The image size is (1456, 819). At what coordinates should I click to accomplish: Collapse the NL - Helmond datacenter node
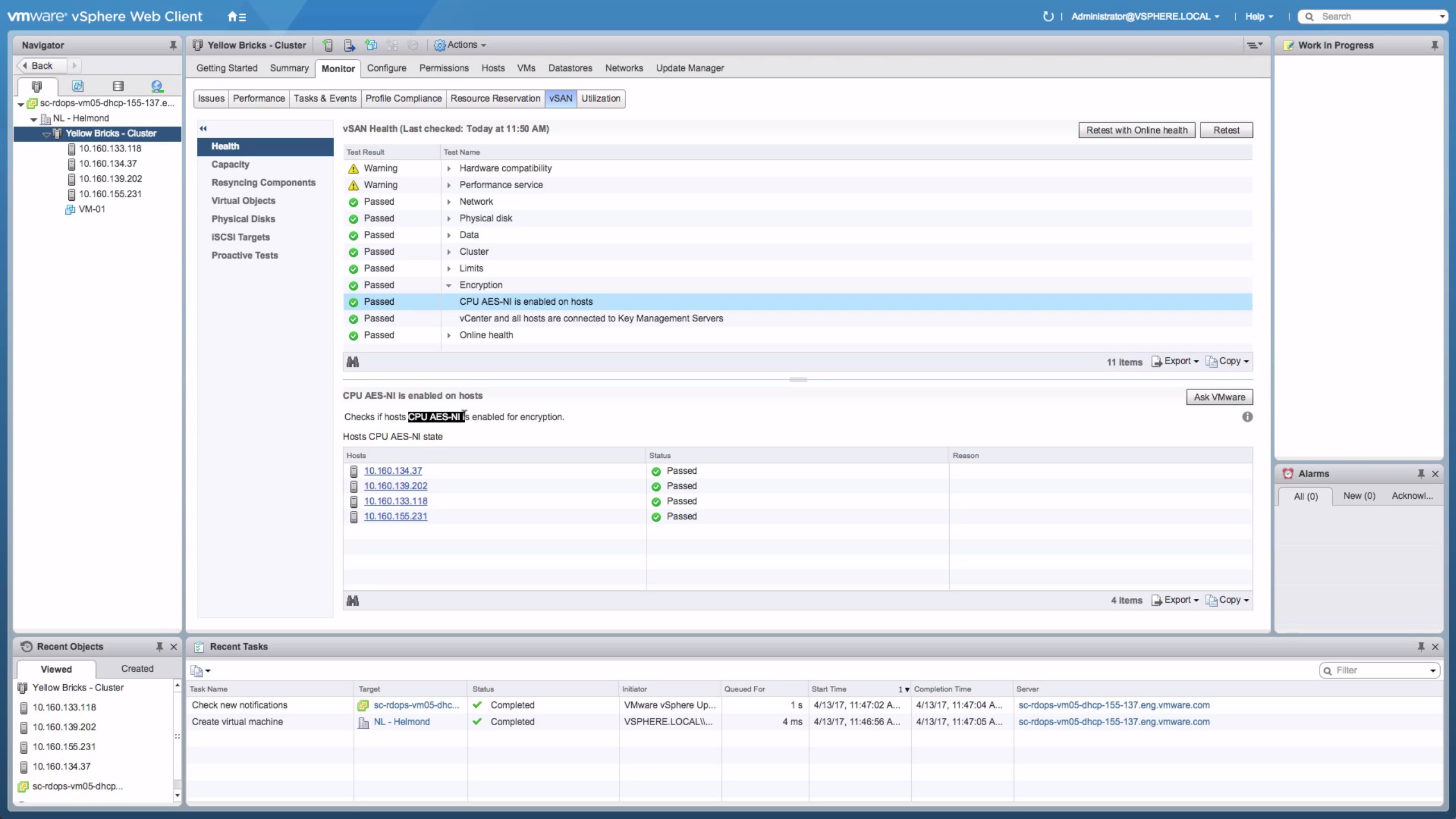click(x=34, y=119)
